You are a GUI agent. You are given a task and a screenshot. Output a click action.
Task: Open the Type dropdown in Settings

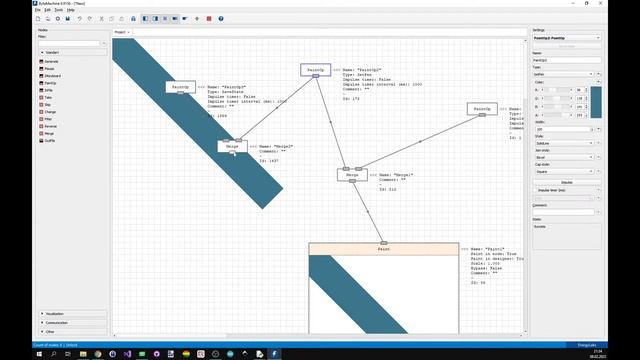563,74
